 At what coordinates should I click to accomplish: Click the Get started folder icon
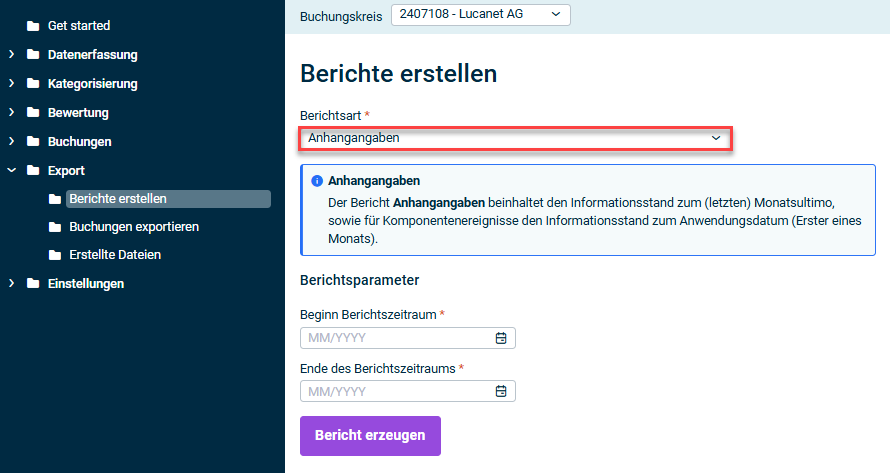pos(33,26)
